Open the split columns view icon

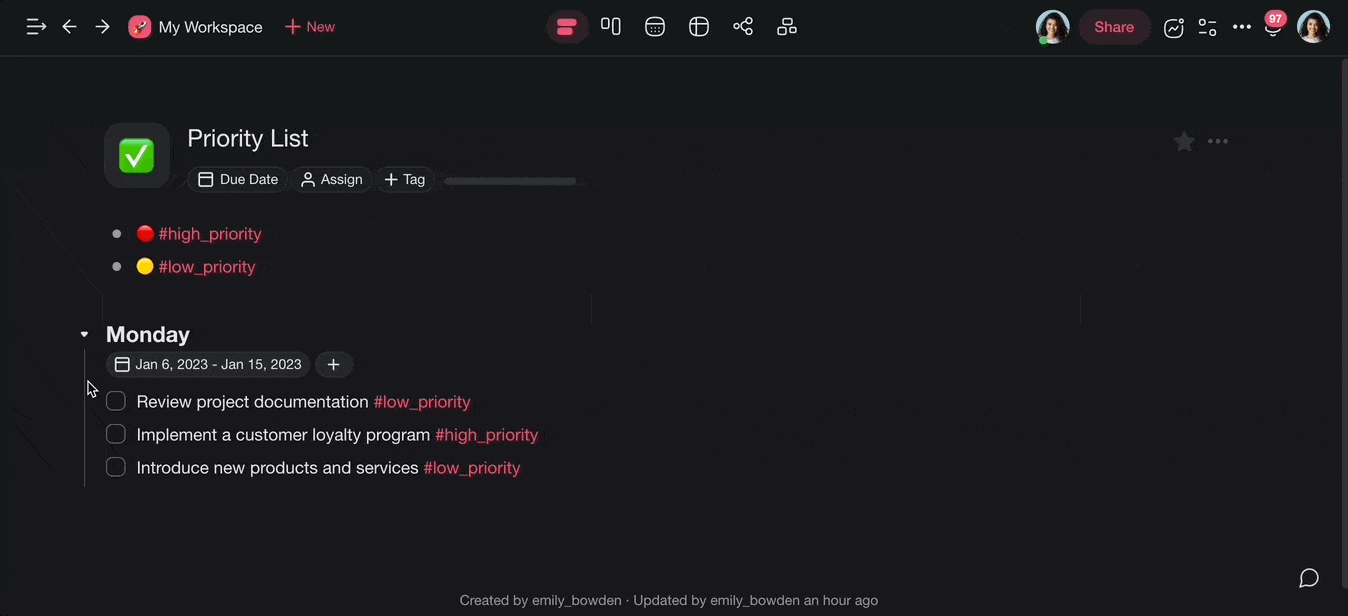point(611,27)
